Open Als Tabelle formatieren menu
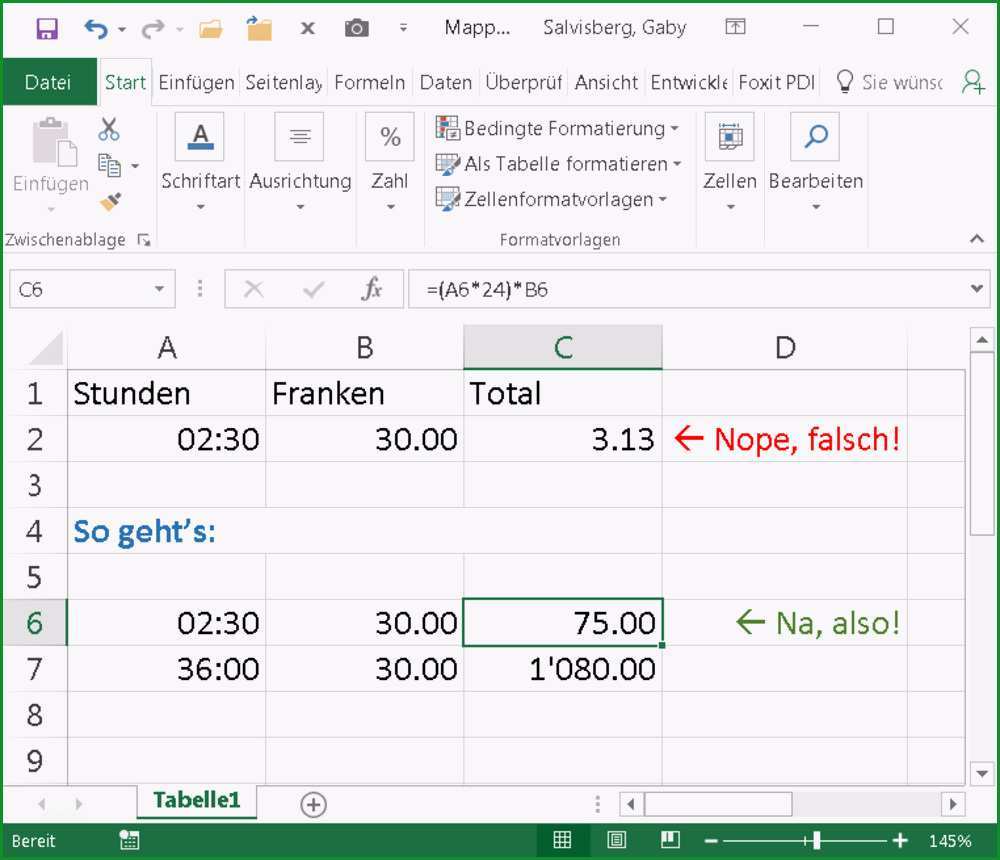The width and height of the screenshot is (1000, 860). (559, 164)
